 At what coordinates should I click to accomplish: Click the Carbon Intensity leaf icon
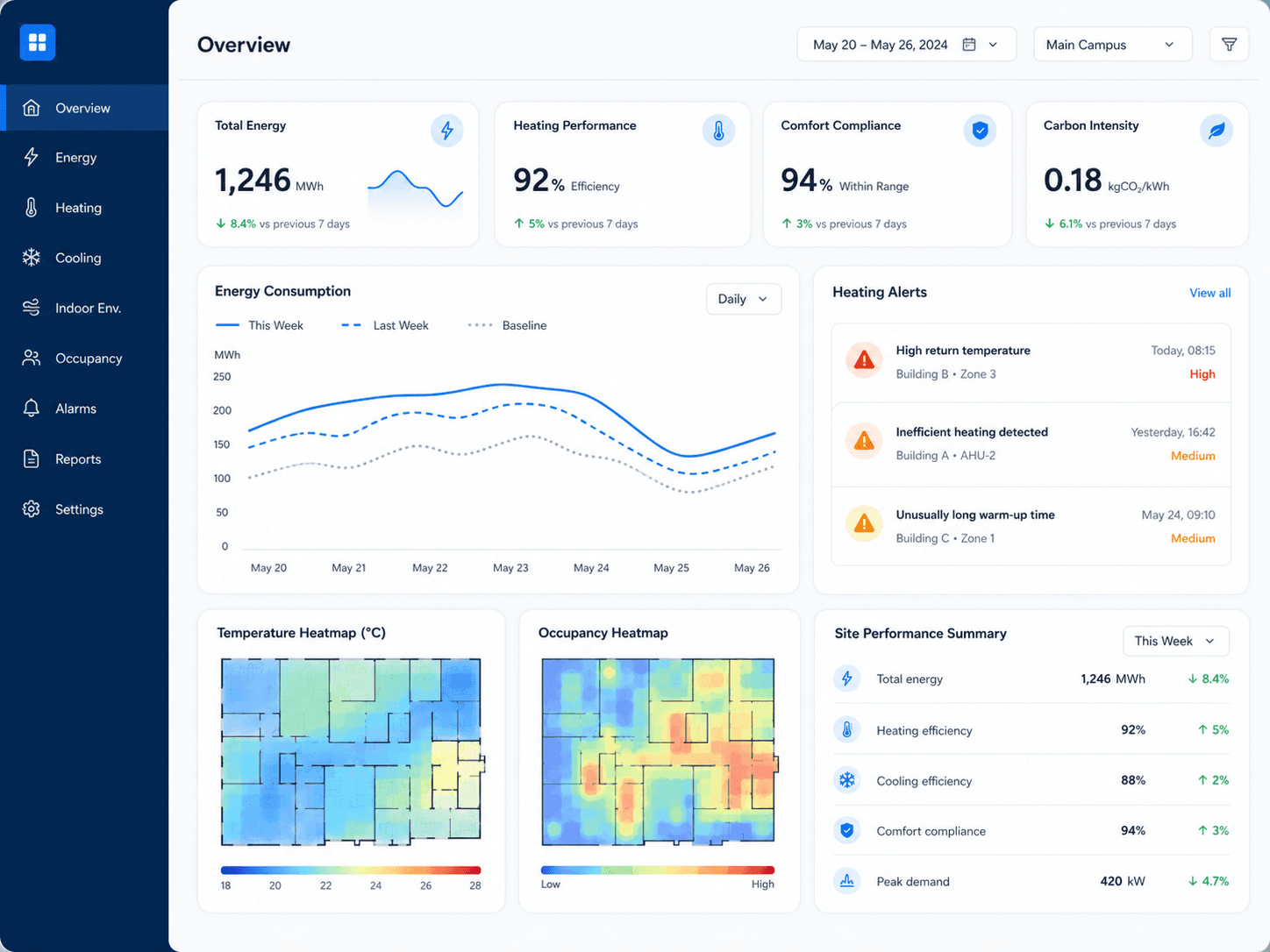[x=1216, y=131]
